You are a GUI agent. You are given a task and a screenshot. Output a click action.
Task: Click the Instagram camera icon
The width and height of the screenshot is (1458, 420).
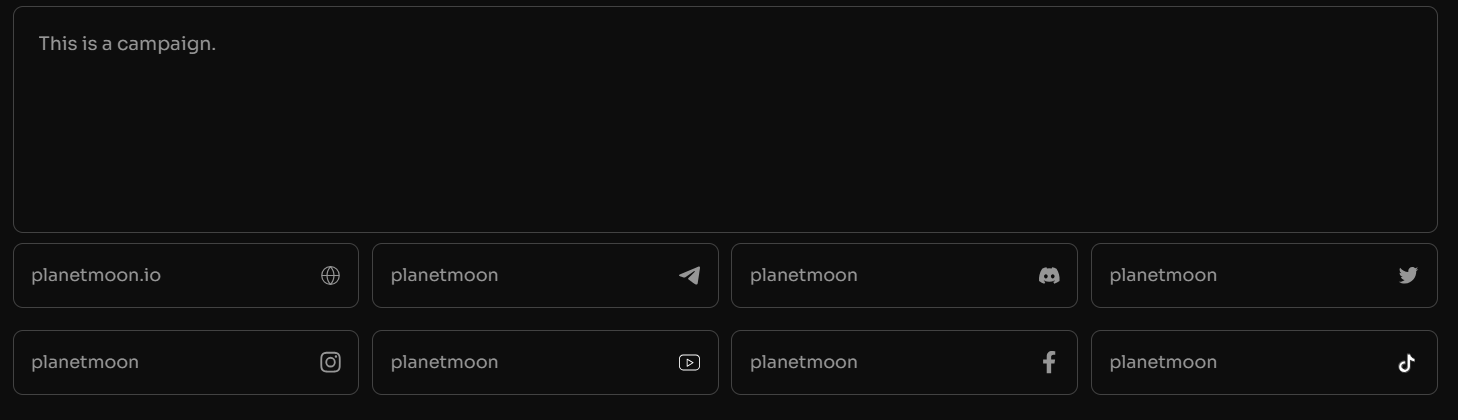pyautogui.click(x=330, y=363)
